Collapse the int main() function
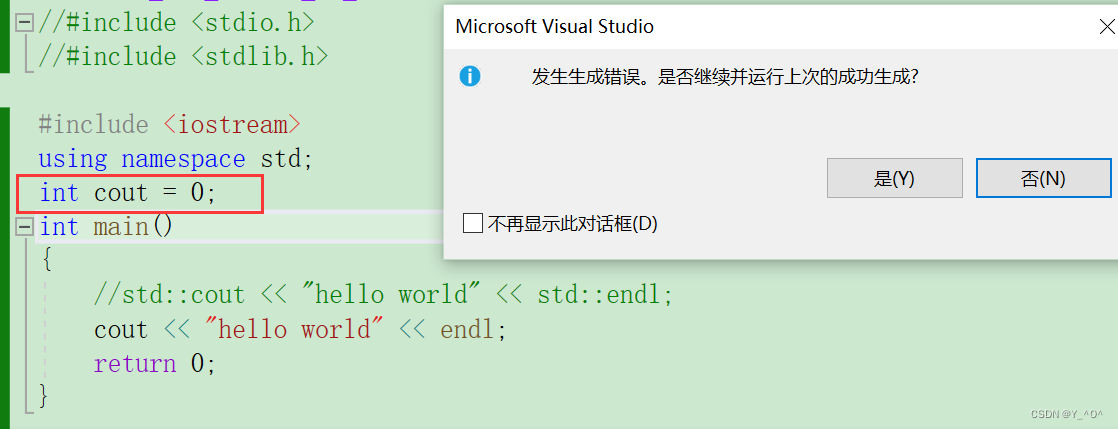 coord(25,227)
